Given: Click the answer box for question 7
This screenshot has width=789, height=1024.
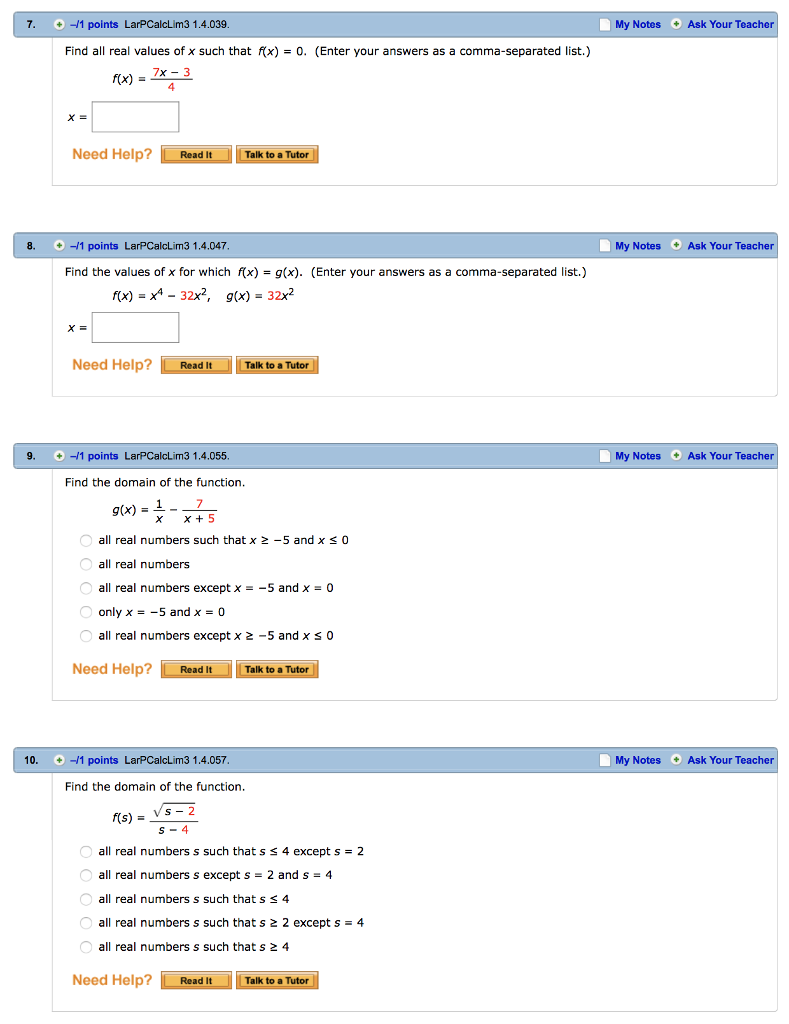Looking at the screenshot, I should [135, 116].
